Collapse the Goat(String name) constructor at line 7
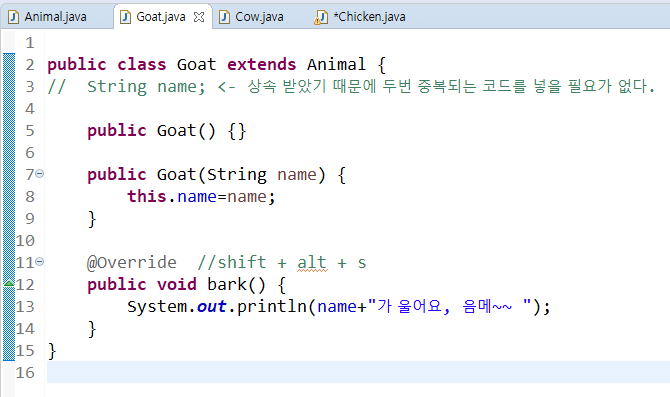 tap(40, 174)
